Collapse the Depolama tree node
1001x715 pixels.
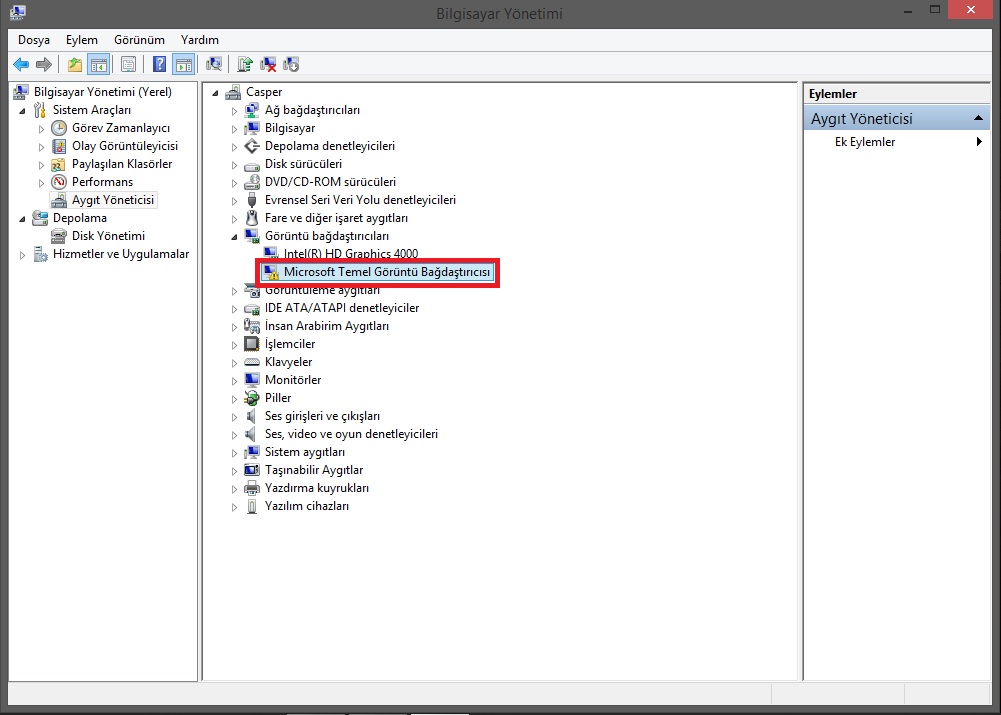[23, 219]
